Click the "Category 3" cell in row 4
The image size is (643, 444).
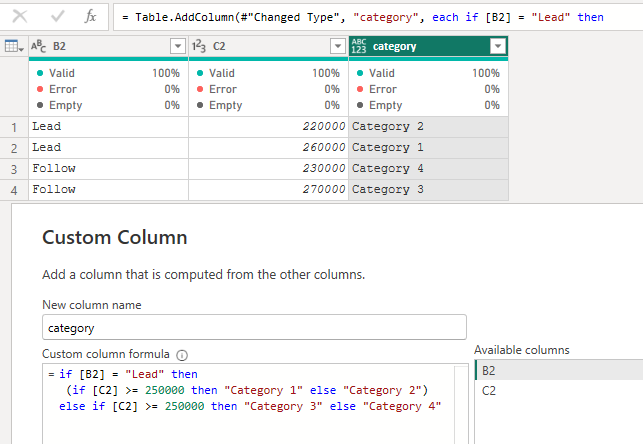[429, 189]
